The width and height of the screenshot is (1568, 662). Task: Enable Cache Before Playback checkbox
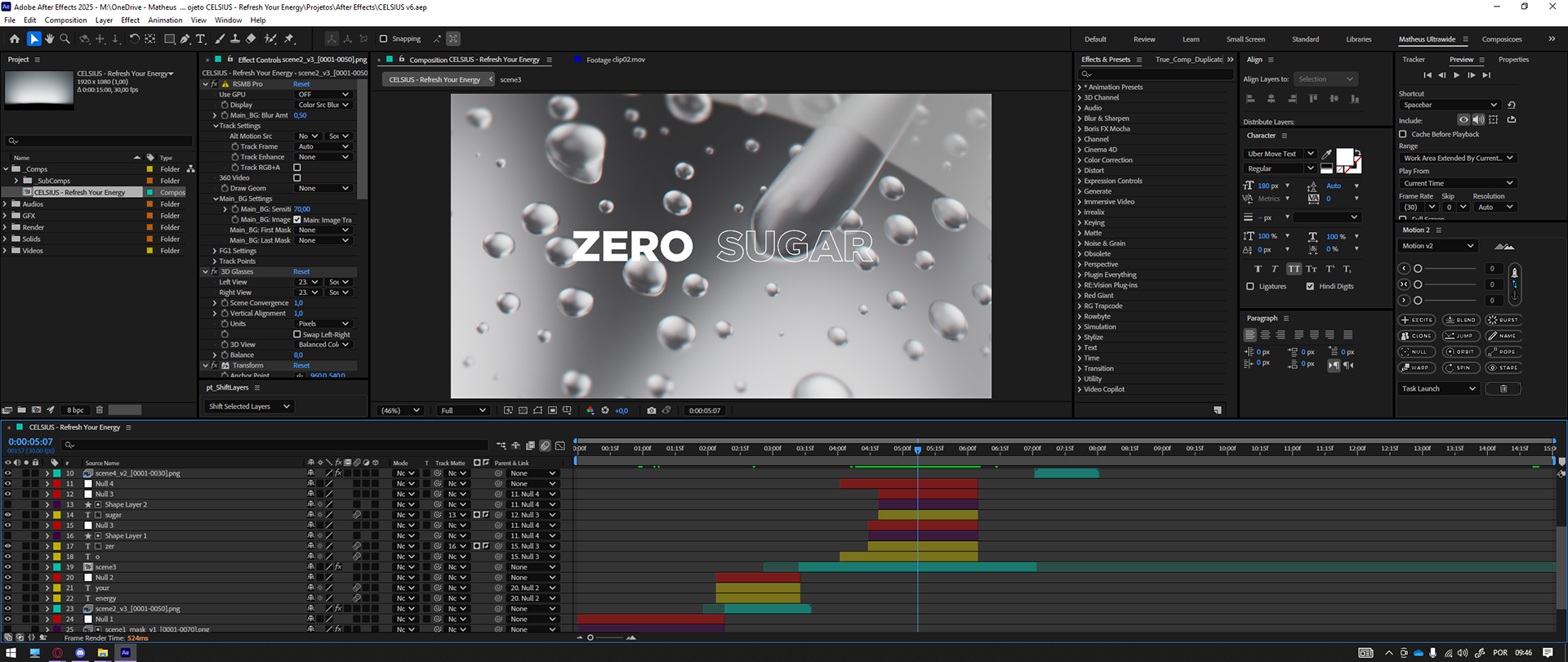click(x=1403, y=134)
